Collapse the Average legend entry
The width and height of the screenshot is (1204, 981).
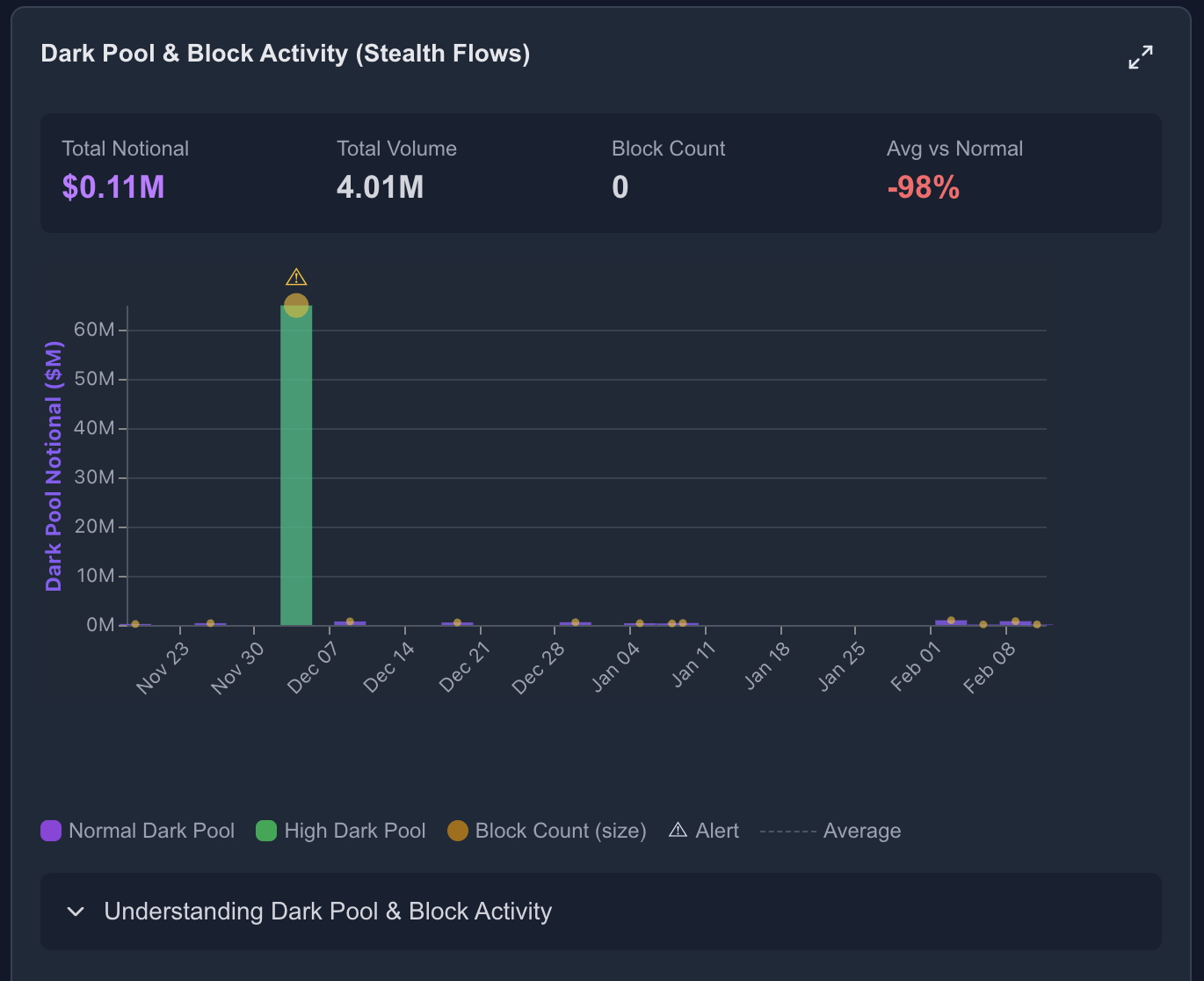830,830
